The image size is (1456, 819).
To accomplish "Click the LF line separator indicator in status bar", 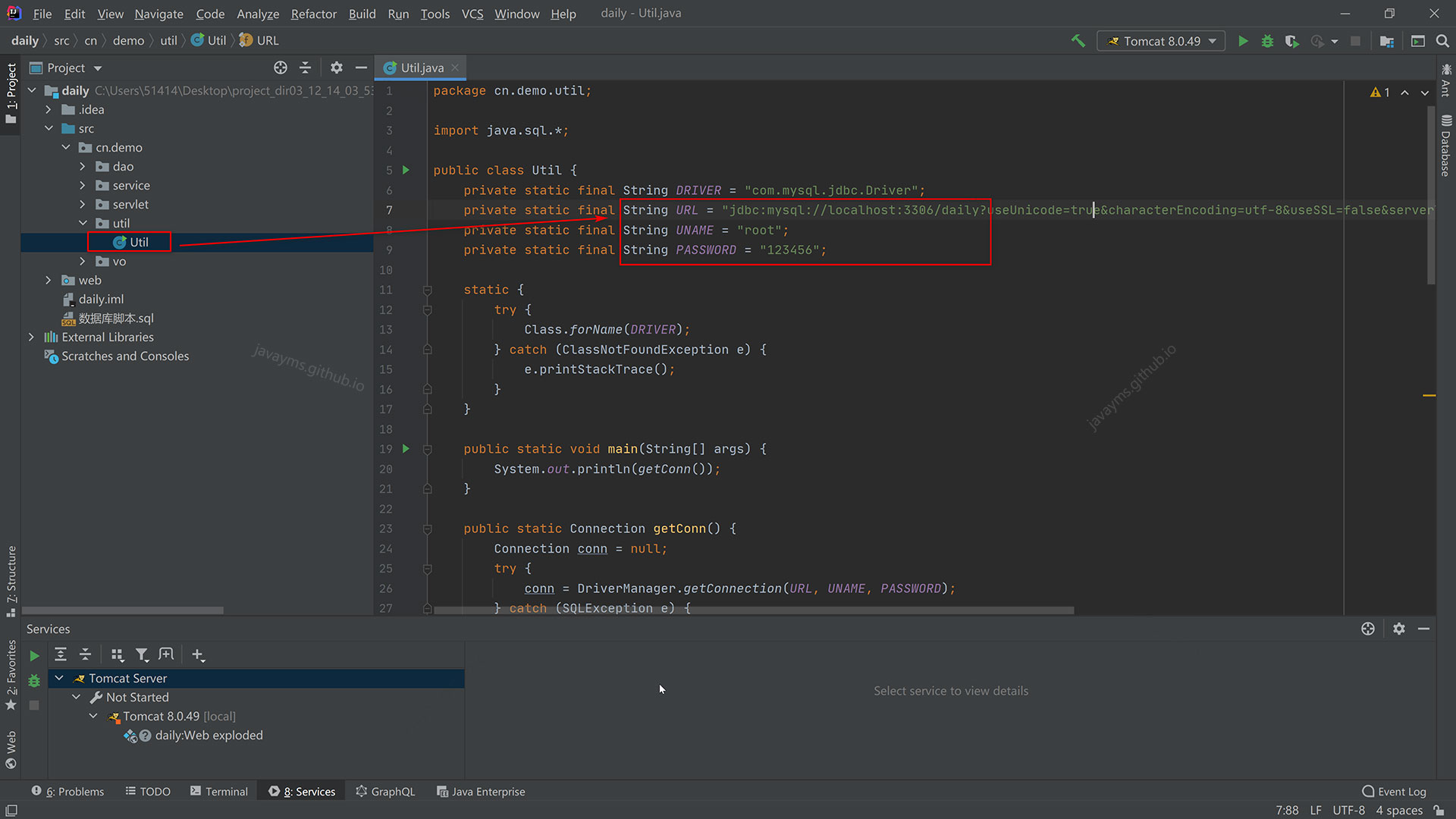I will tap(1316, 810).
